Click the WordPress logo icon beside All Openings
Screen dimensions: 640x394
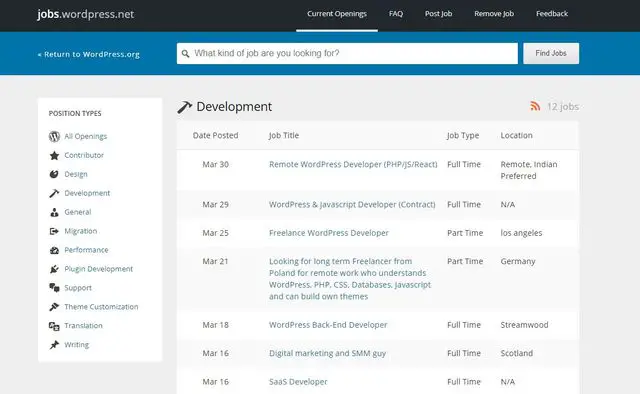[54, 136]
